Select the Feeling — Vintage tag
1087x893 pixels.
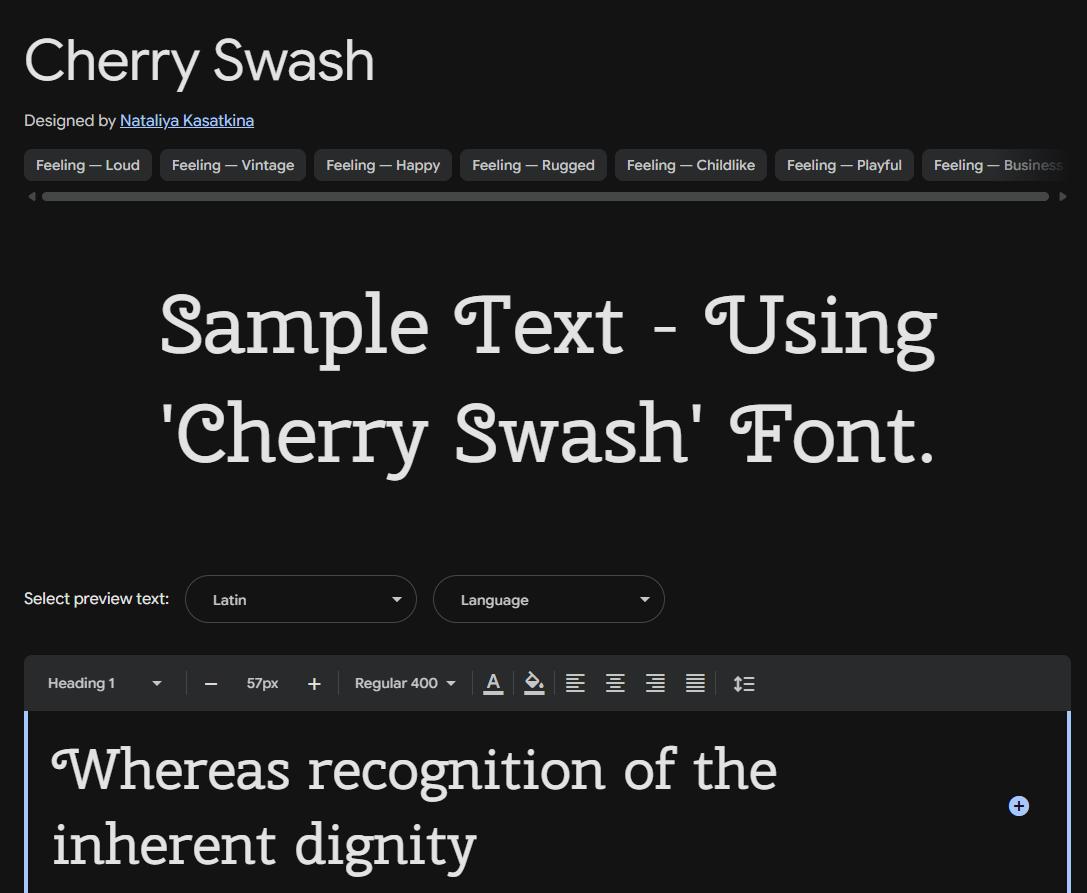click(x=233, y=165)
